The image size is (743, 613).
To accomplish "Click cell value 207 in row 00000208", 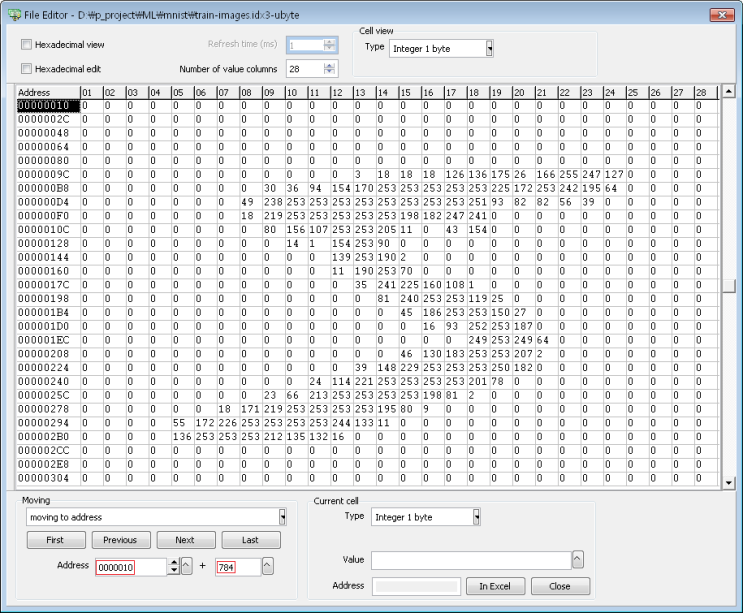I will pos(524,354).
